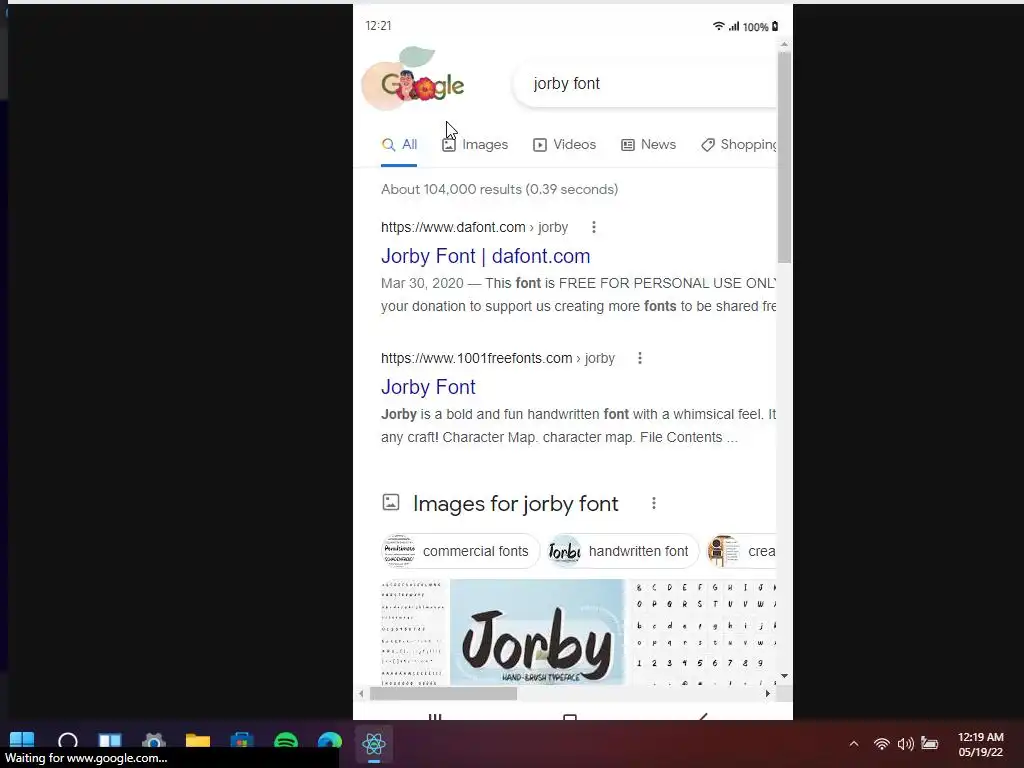Viewport: 1024px width, 768px height.
Task: Open the 1001freefonts Jorby Font result
Action: pyautogui.click(x=428, y=387)
